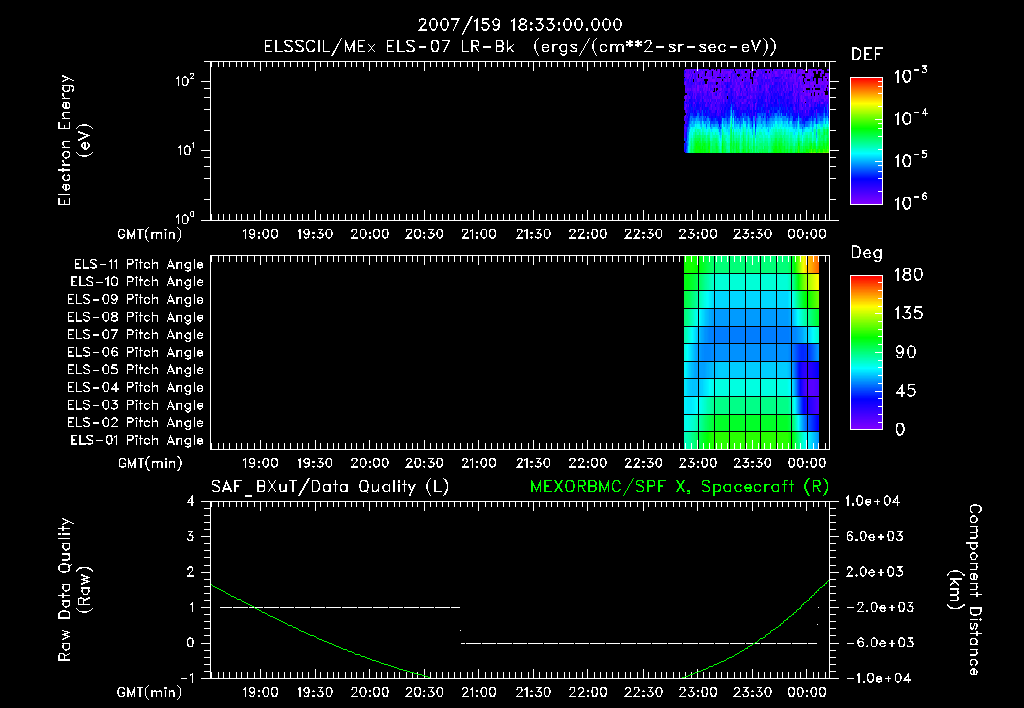Click 'GMT(min)' label under data quality panel

click(150, 692)
